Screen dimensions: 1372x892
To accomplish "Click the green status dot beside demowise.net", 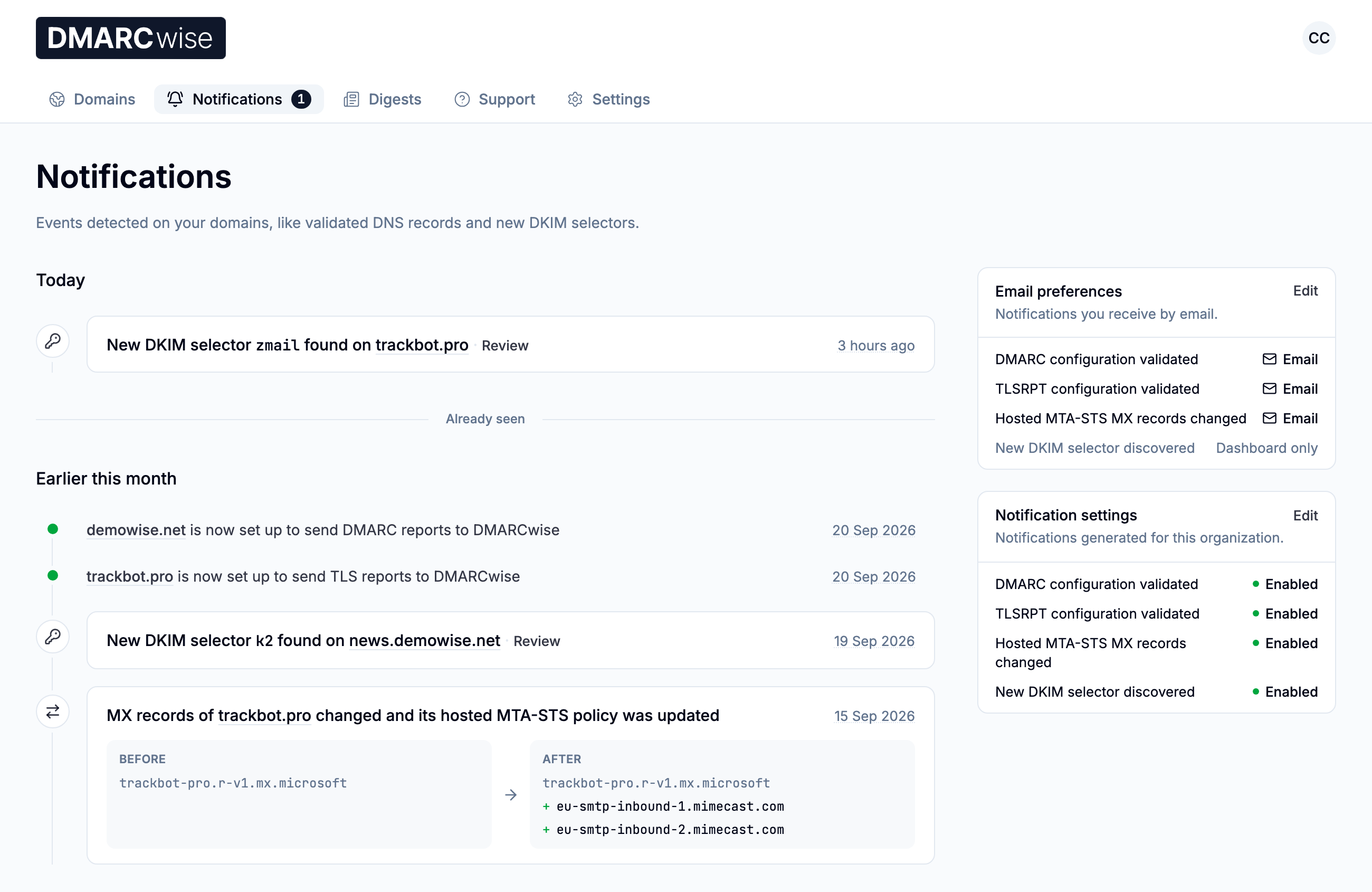I will coord(52,529).
